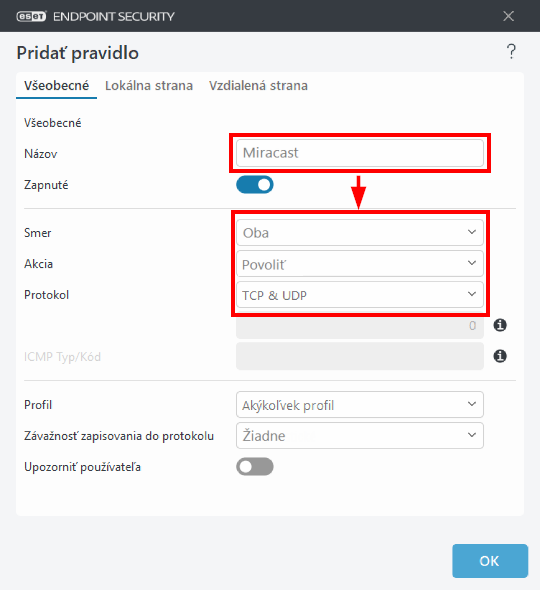Close the ESET Endpoint Security dialog
Screen dimensions: 540x590
coord(508,16)
